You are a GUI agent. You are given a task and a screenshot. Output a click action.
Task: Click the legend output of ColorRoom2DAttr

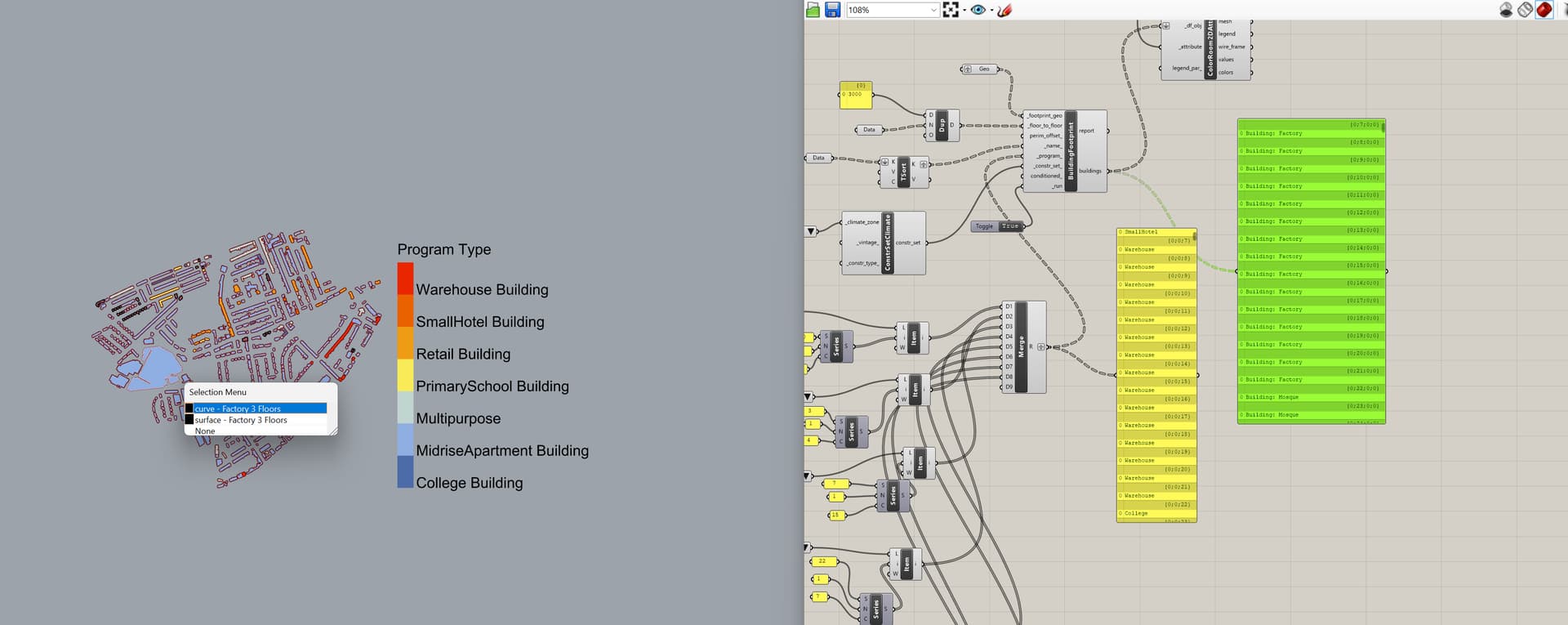(x=1227, y=34)
